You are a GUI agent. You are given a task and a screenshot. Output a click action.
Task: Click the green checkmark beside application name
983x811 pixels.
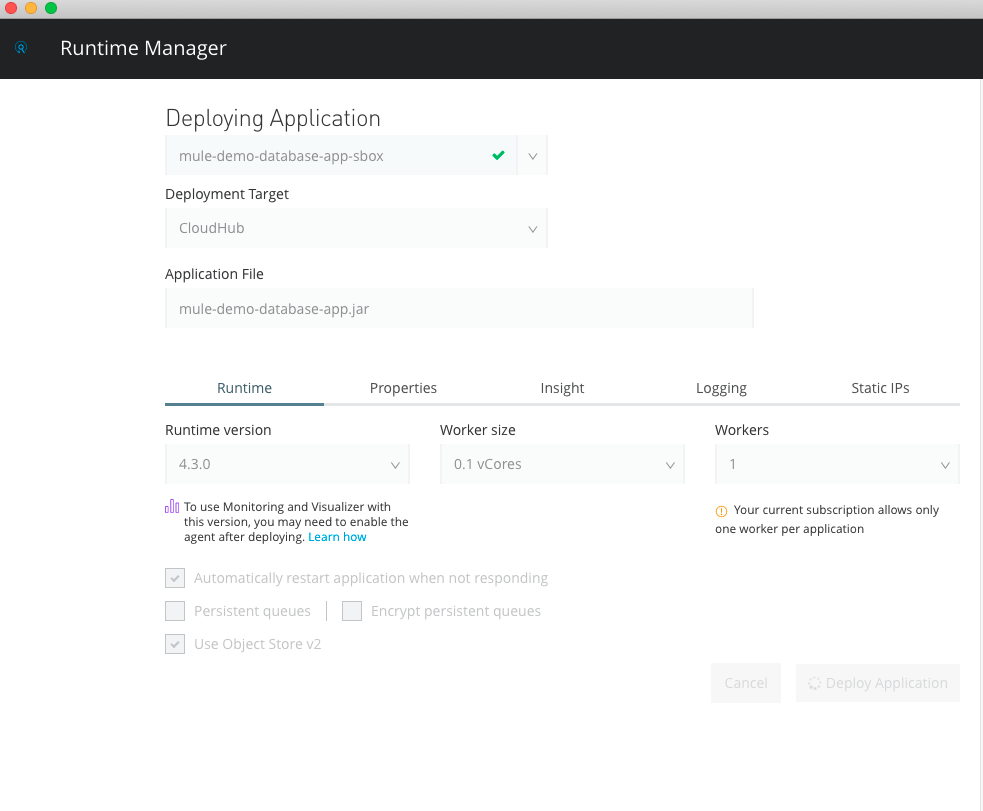point(498,156)
